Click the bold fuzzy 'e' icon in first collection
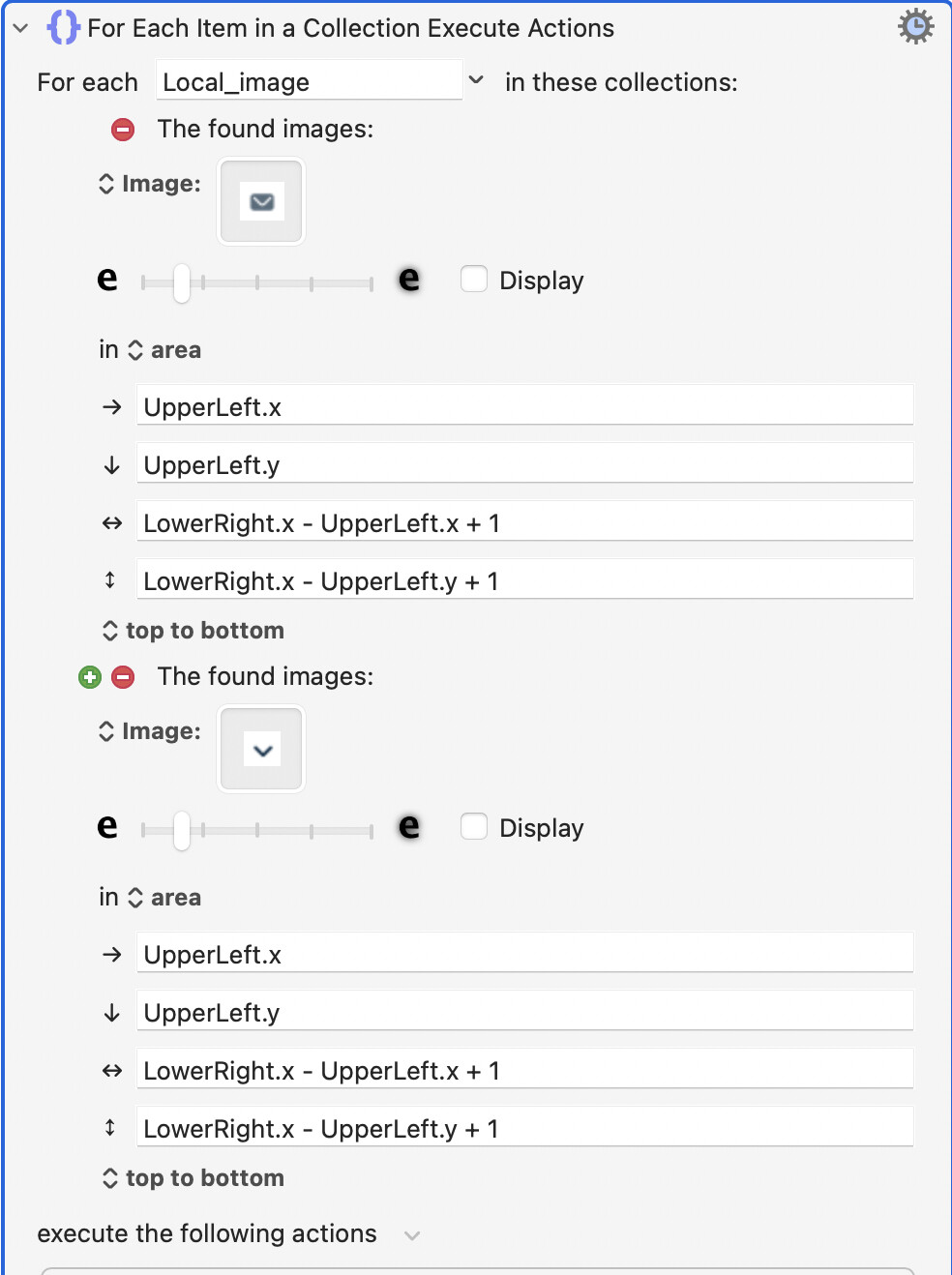This screenshot has height=1275, width=952. 409,280
